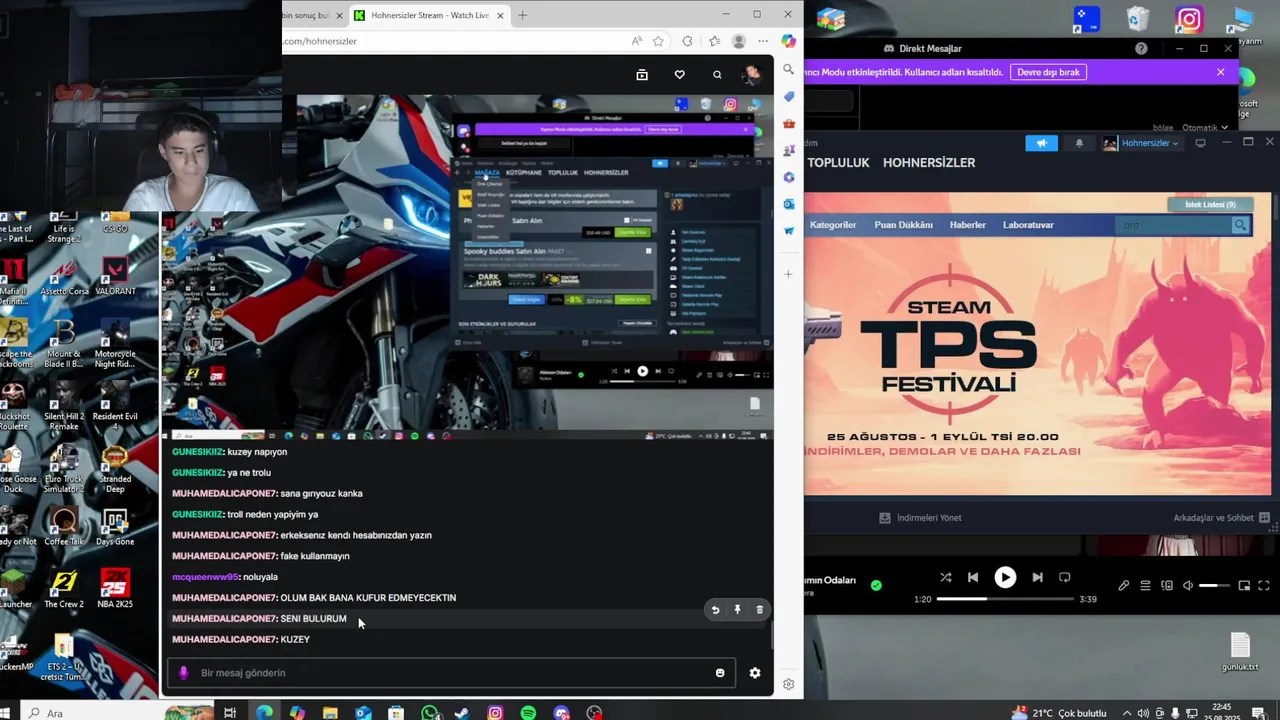
Task: Favorite this page with star icon
Action: 658,41
